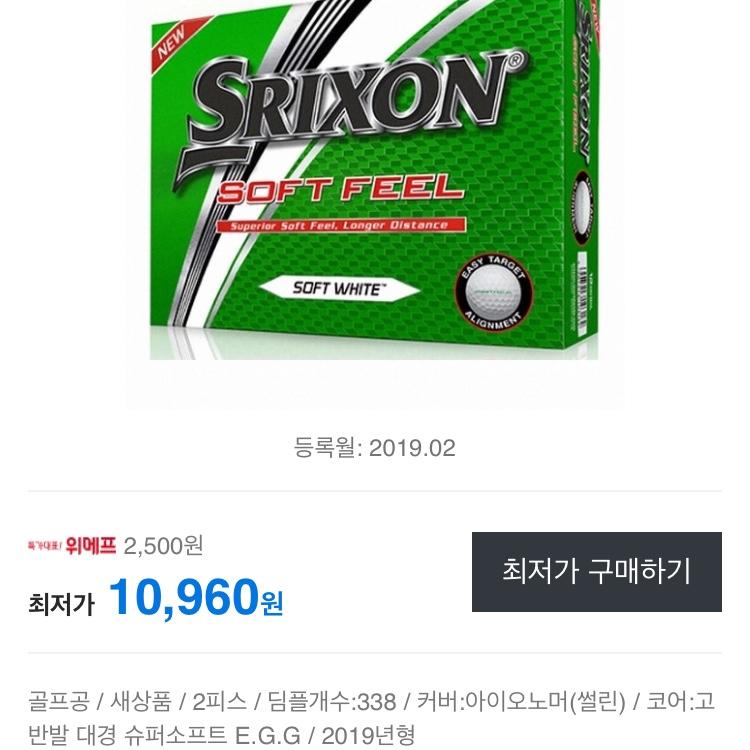This screenshot has height=750, width=750.
Task: Tap the Srixon Soft Feel product image
Action: 375,180
